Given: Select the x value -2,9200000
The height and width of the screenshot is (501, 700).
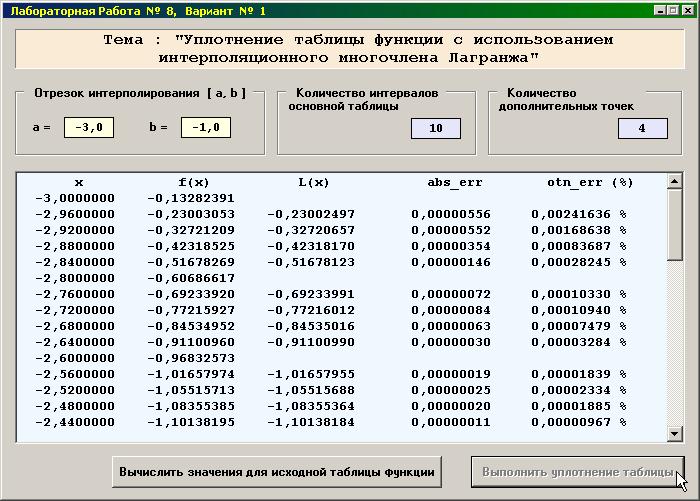Looking at the screenshot, I should pyautogui.click(x=75, y=230).
